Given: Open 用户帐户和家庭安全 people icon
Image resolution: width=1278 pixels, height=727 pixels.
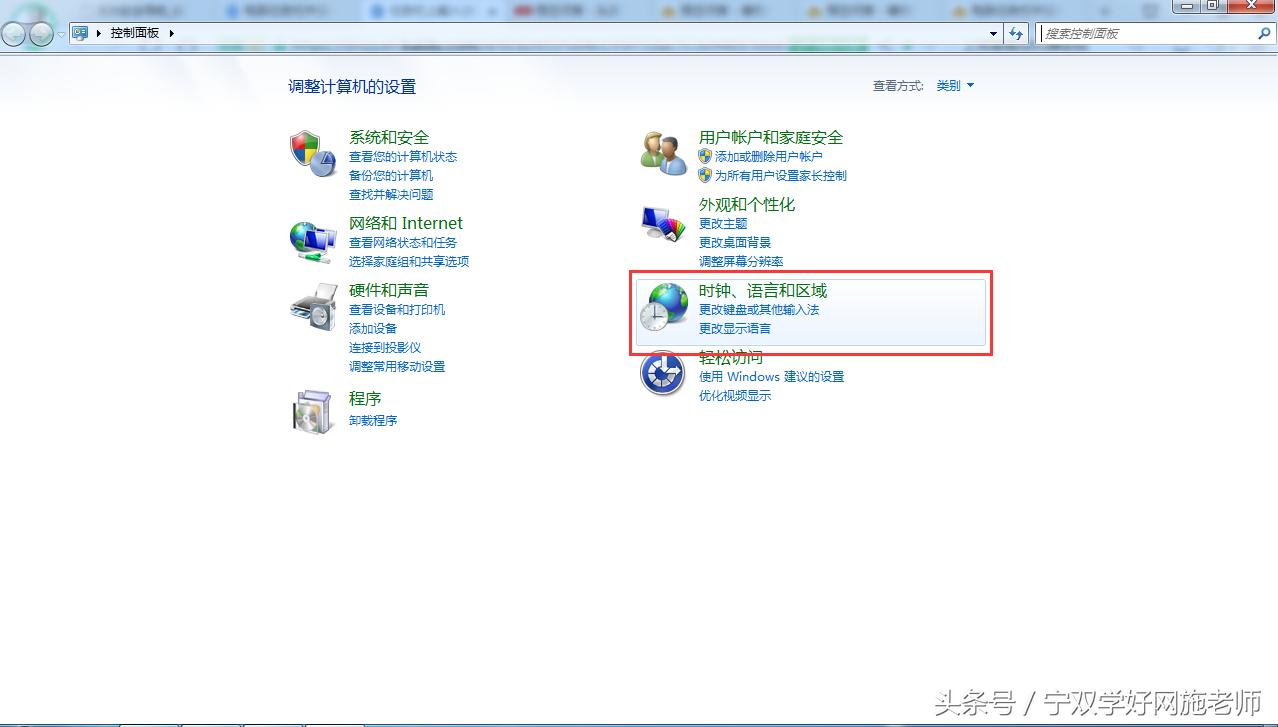Looking at the screenshot, I should pos(661,150).
